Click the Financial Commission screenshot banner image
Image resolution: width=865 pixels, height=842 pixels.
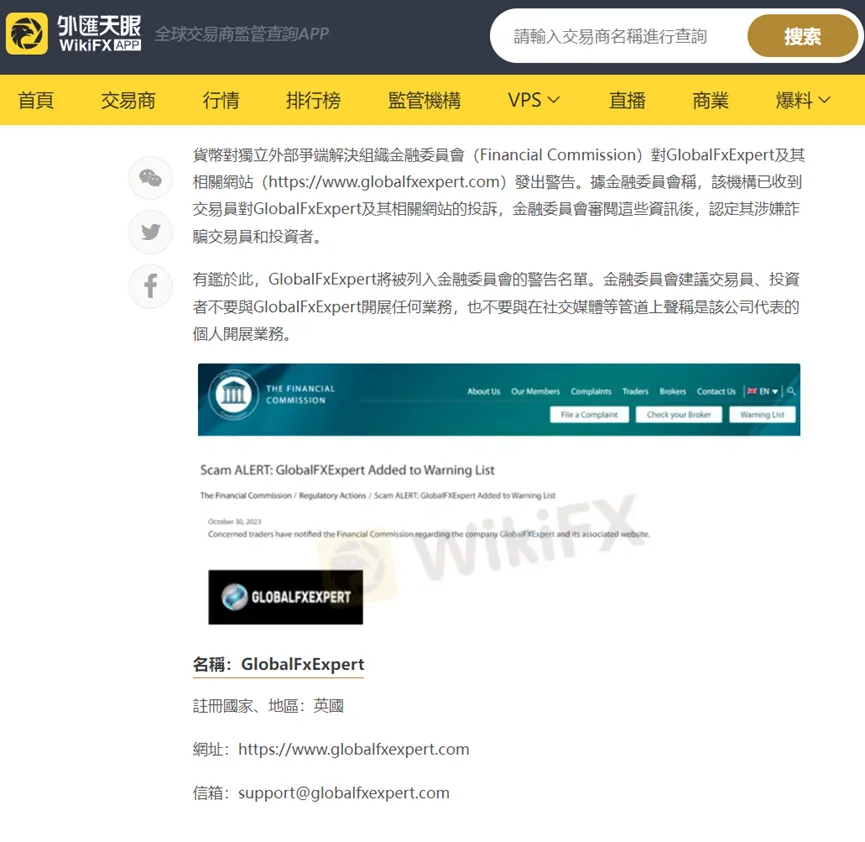(x=499, y=399)
